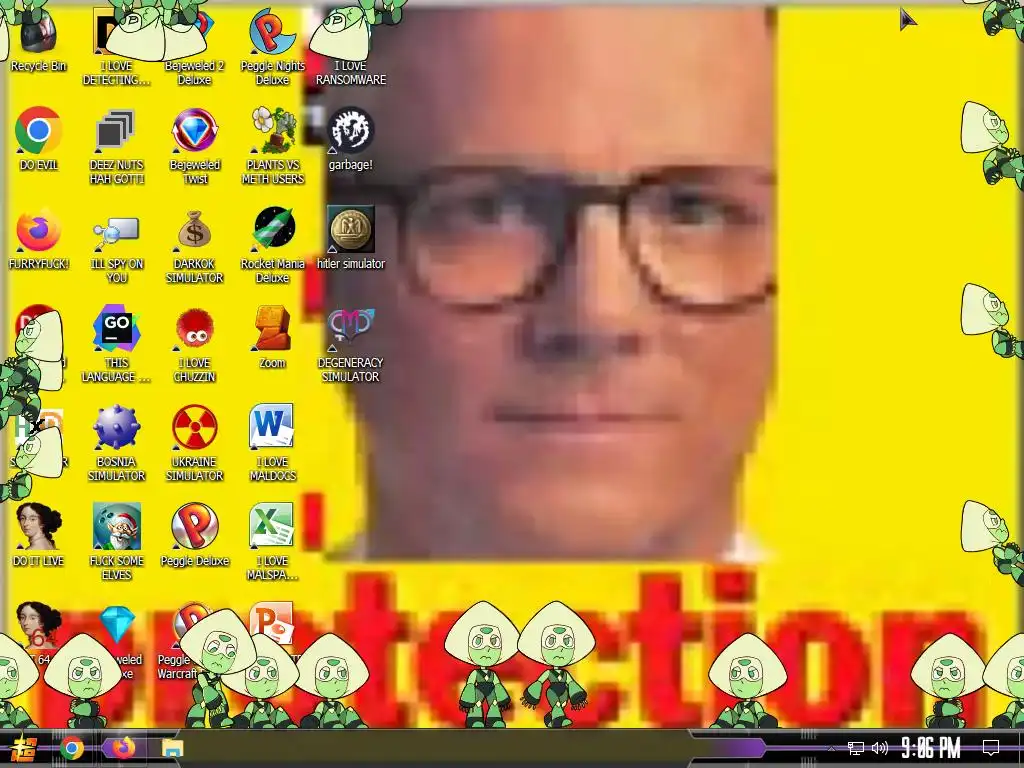Open the PLANTS VS. METH USERS shortcut

[273, 129]
